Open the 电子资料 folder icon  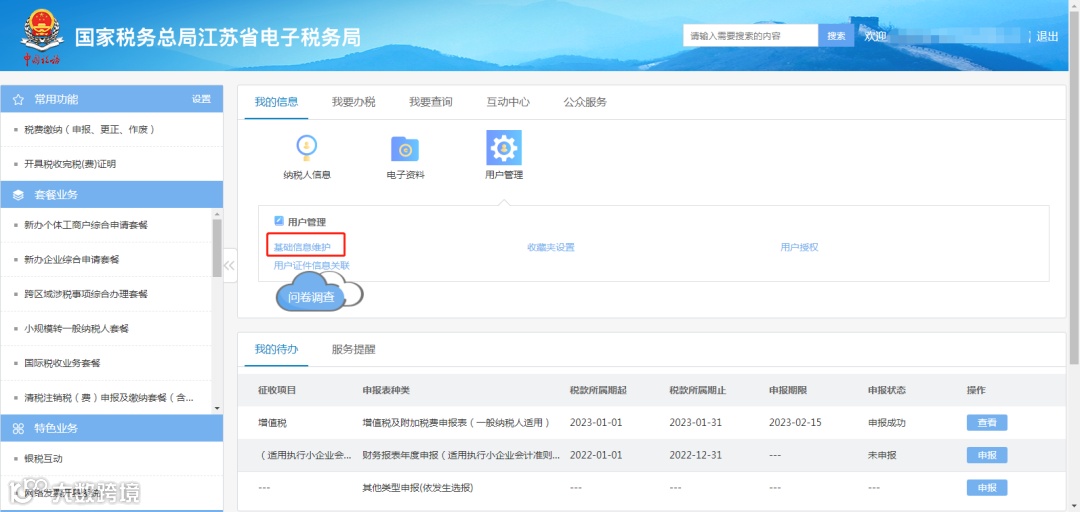(405, 148)
